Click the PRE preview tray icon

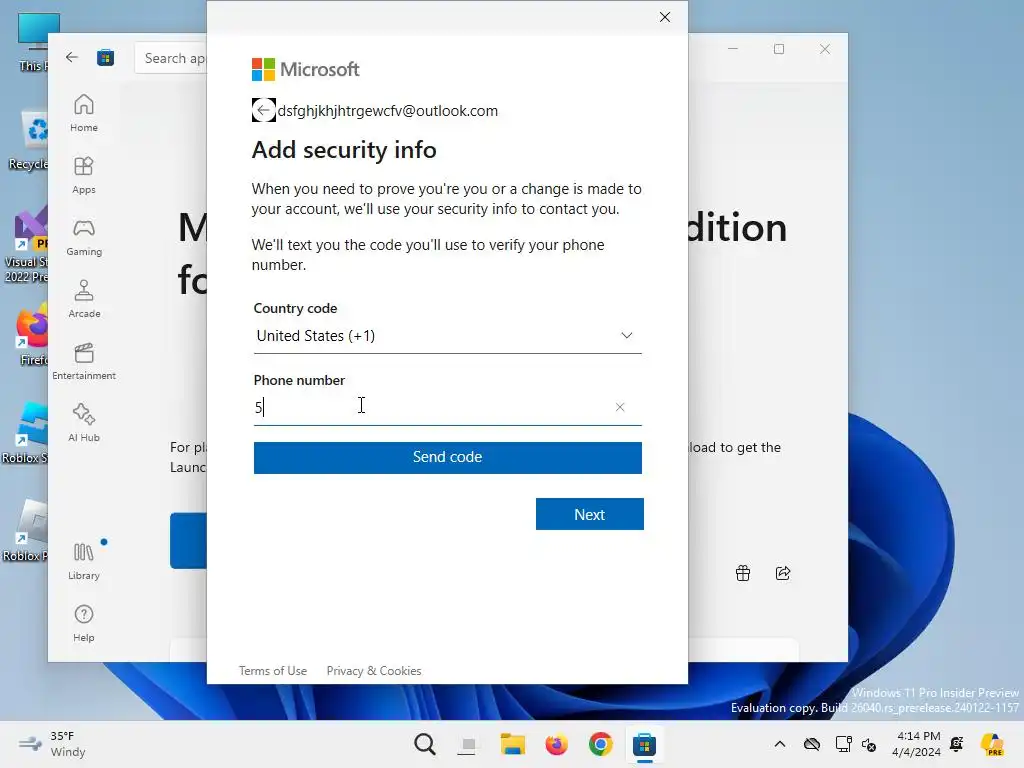coord(993,744)
